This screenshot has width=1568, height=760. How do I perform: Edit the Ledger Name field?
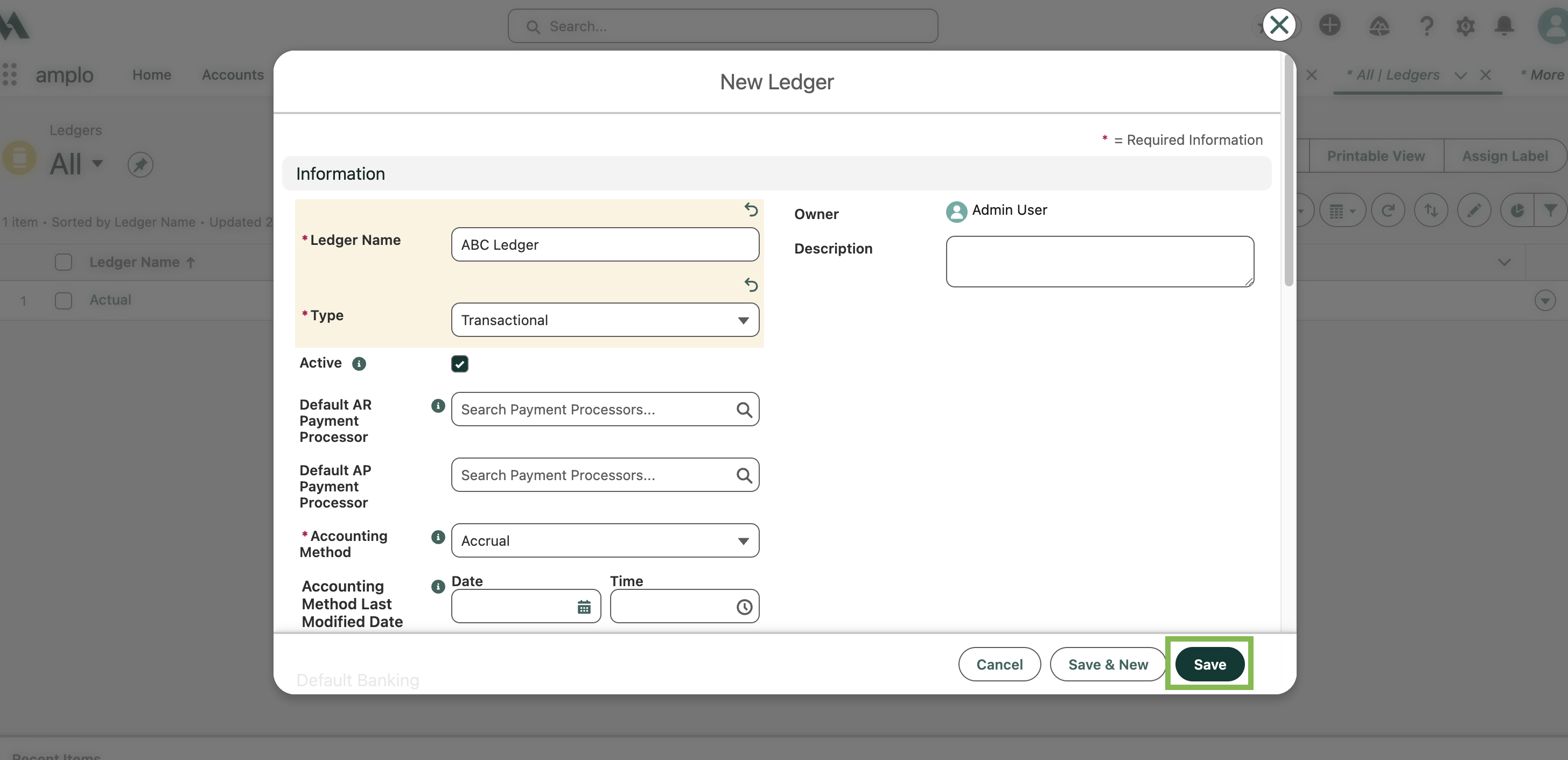click(x=605, y=244)
